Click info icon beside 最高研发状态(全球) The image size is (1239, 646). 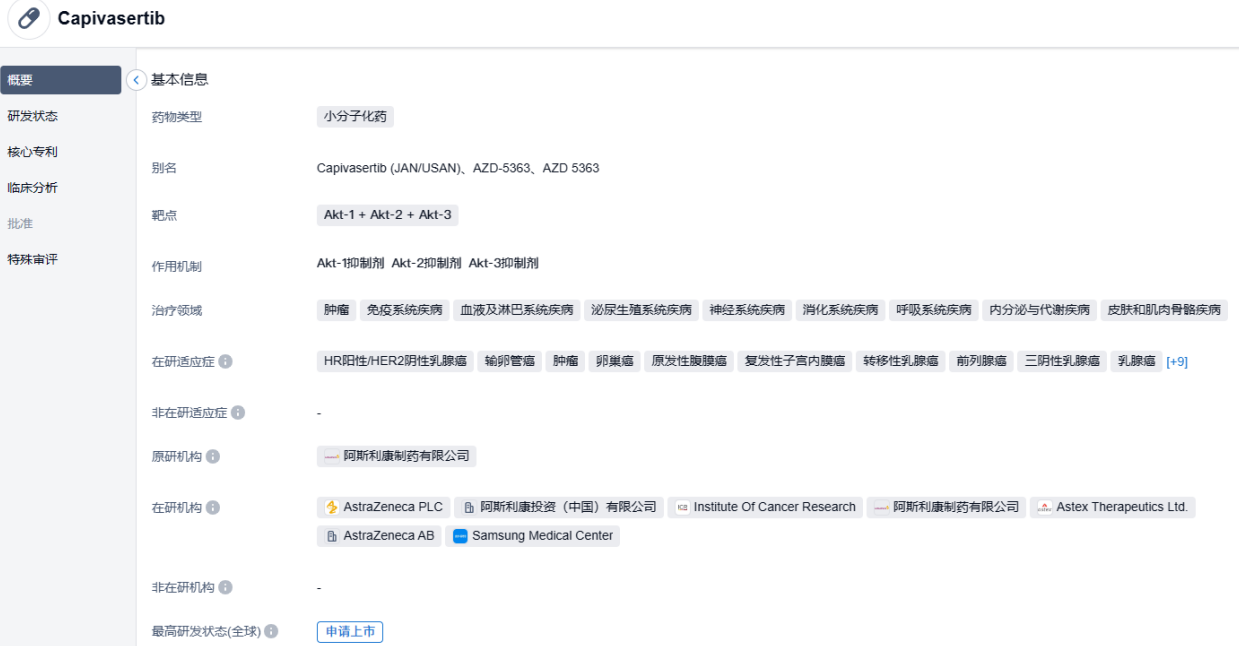point(271,632)
